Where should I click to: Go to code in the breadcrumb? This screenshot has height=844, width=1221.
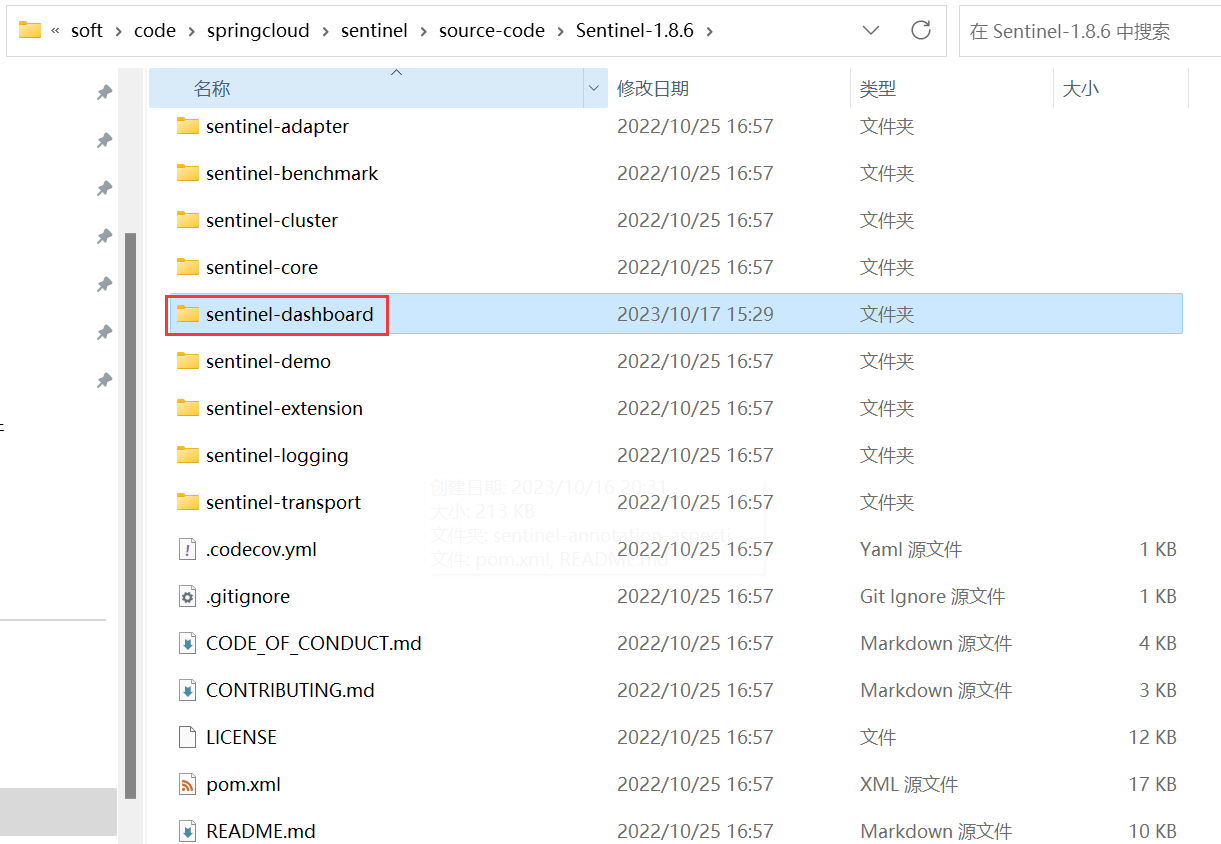point(155,31)
